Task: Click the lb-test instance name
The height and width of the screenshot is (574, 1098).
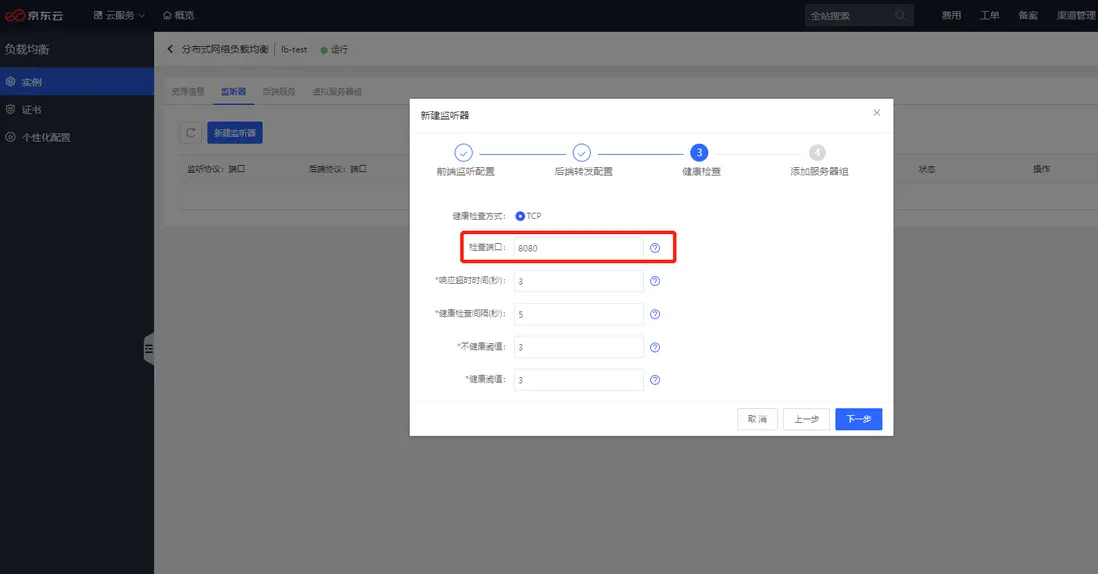Action: coord(294,50)
